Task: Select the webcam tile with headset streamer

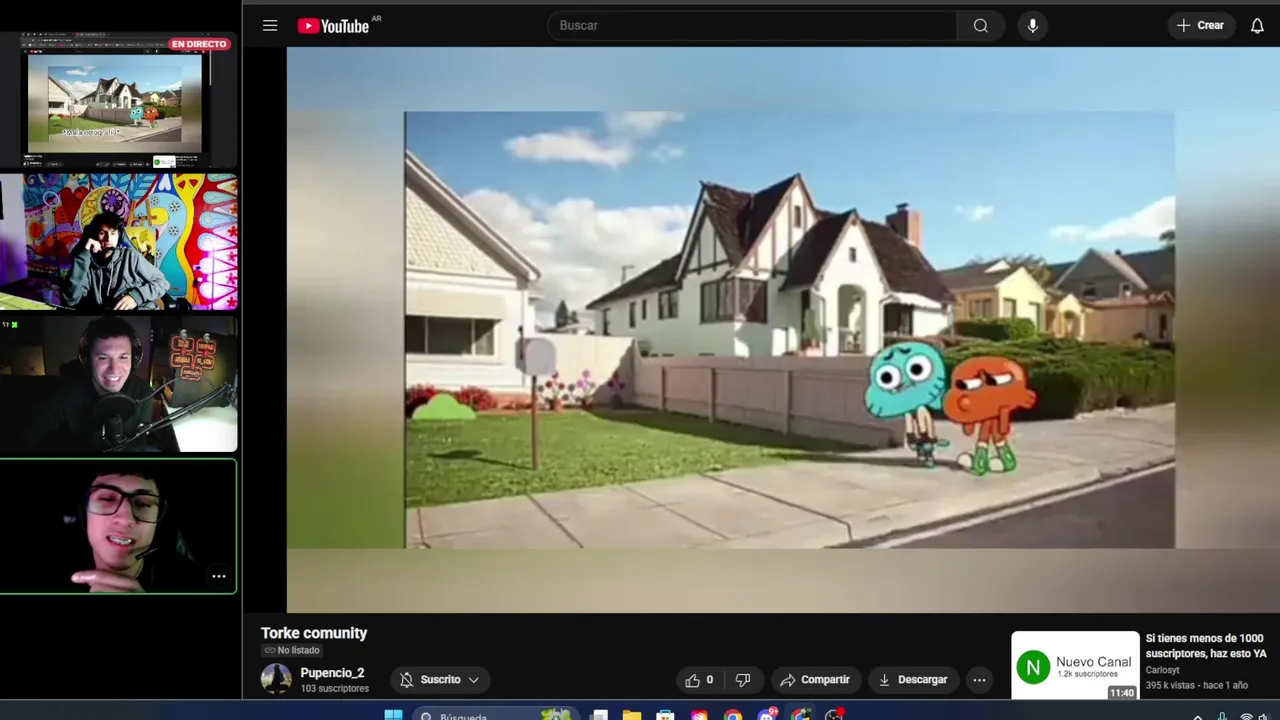Action: point(118,385)
